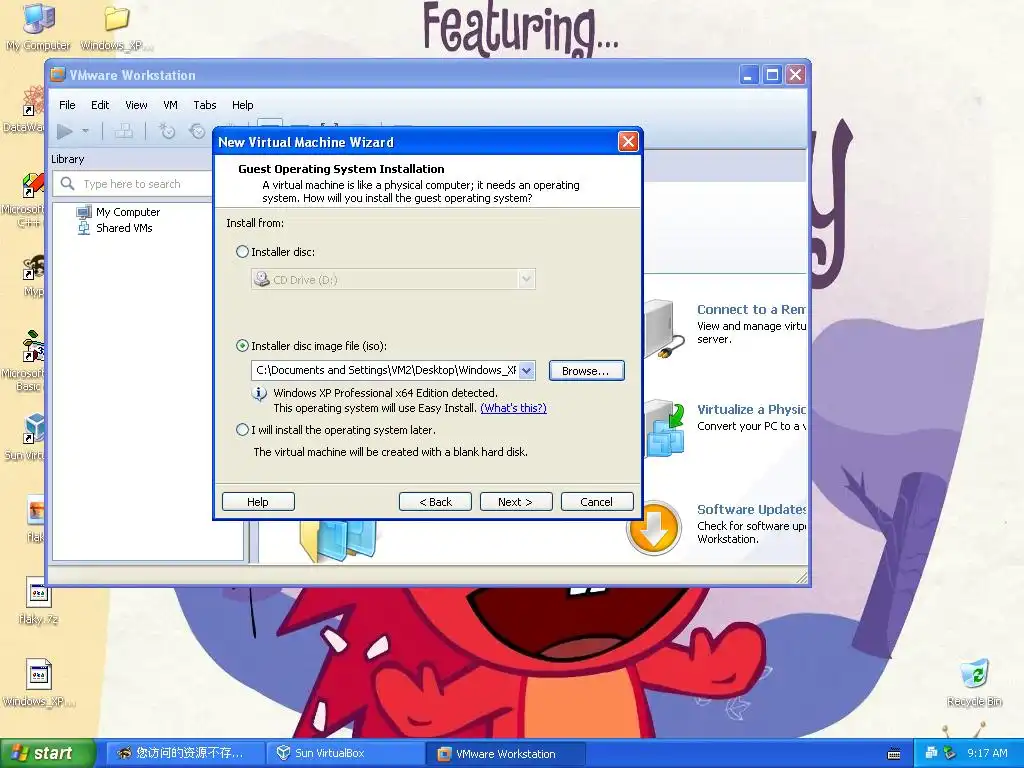The height and width of the screenshot is (768, 1024).
Task: Open the View menu
Action: [136, 105]
